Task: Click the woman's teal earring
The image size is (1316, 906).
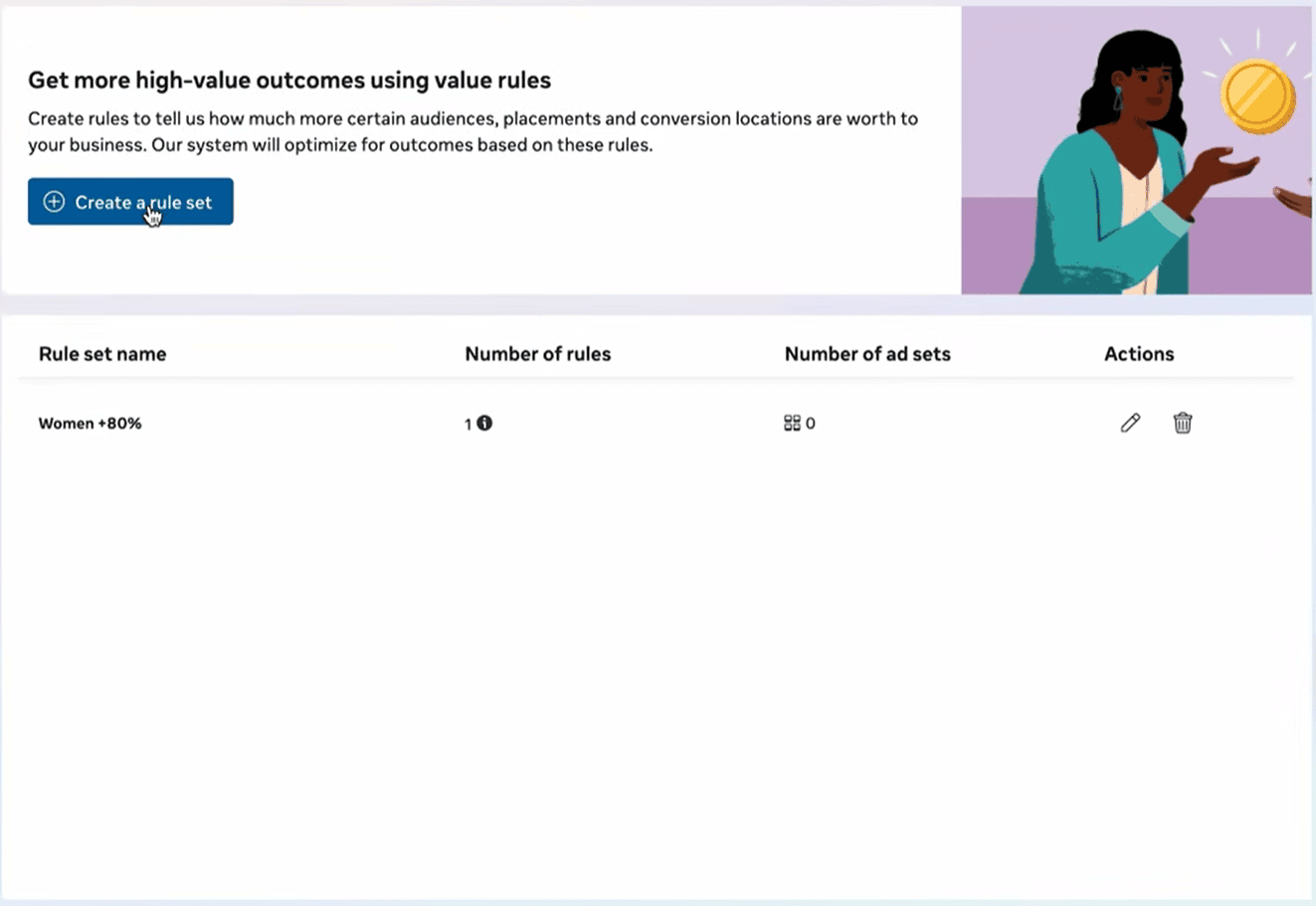Action: point(1117,98)
